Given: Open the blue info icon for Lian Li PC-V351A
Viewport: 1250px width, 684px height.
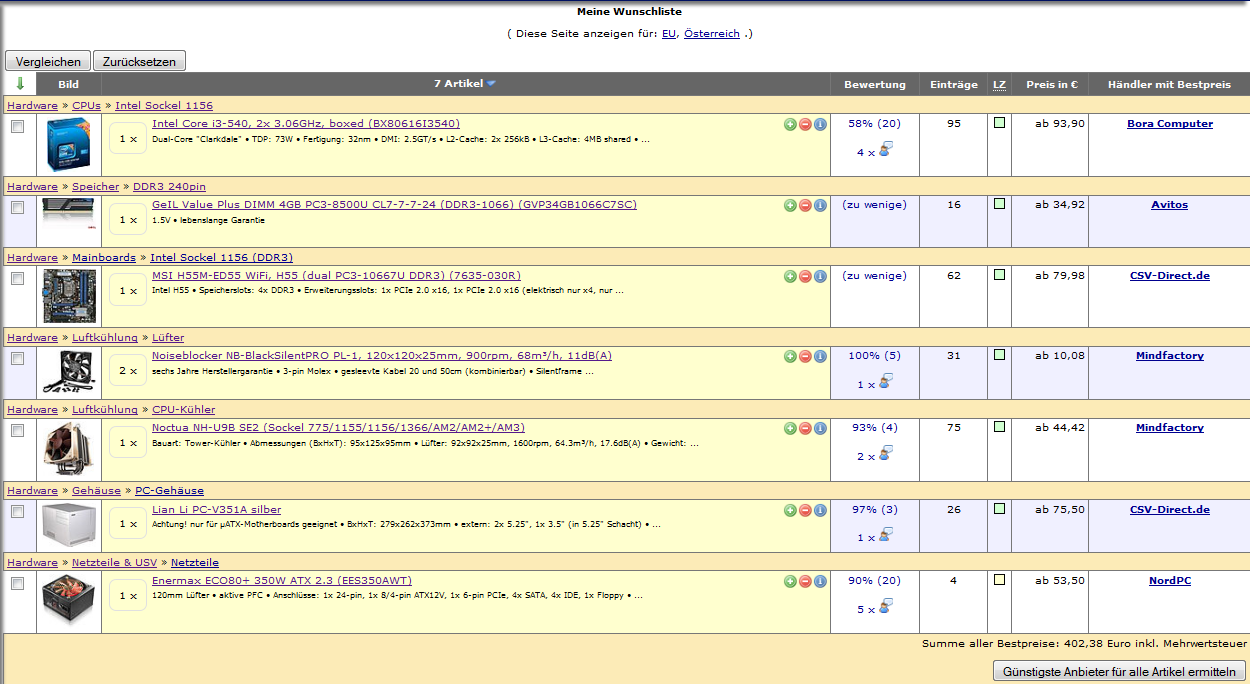Looking at the screenshot, I should click(820, 510).
